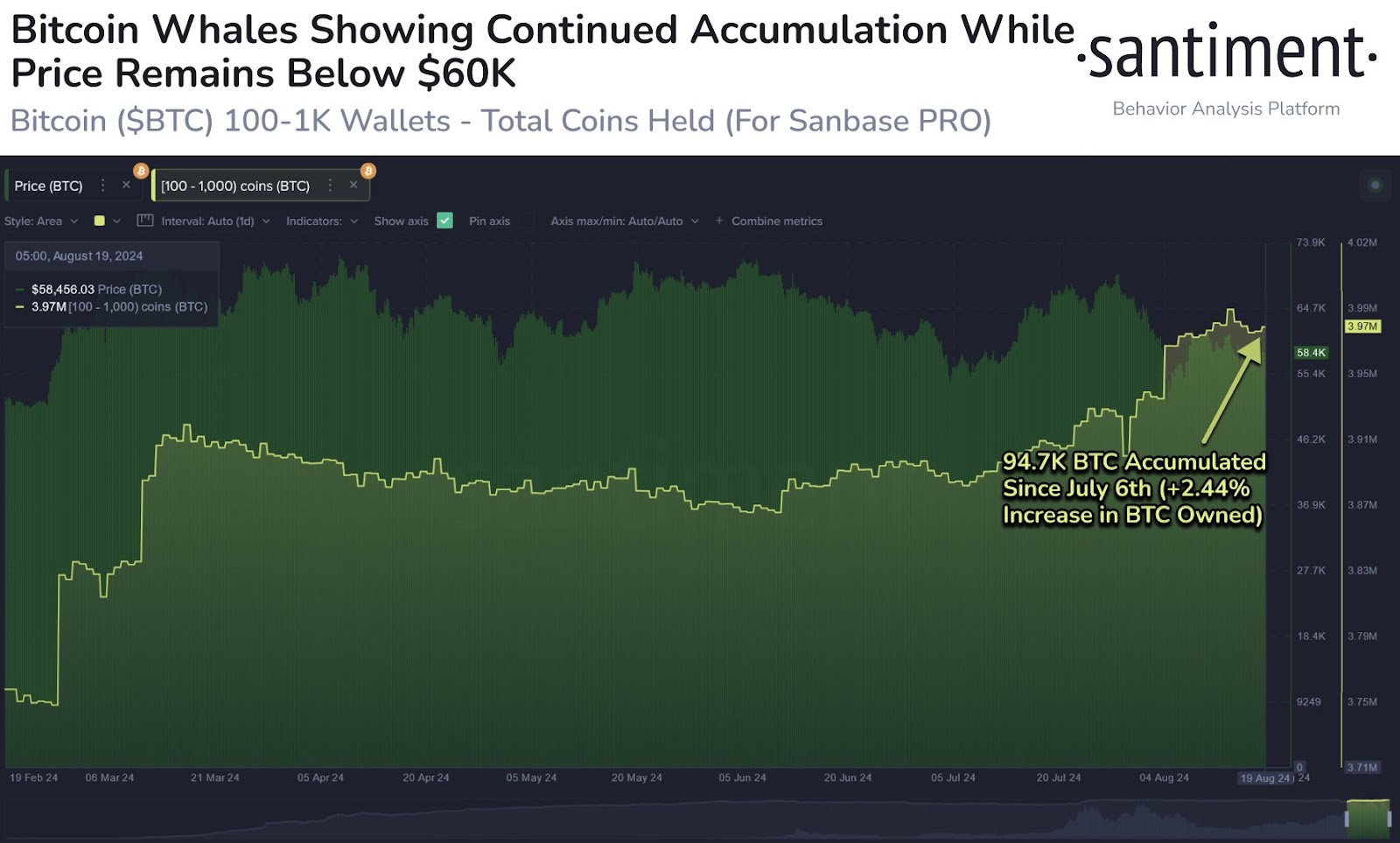The width and height of the screenshot is (1400, 843).
Task: Expand the Style: Area dropdown
Action: (x=41, y=221)
